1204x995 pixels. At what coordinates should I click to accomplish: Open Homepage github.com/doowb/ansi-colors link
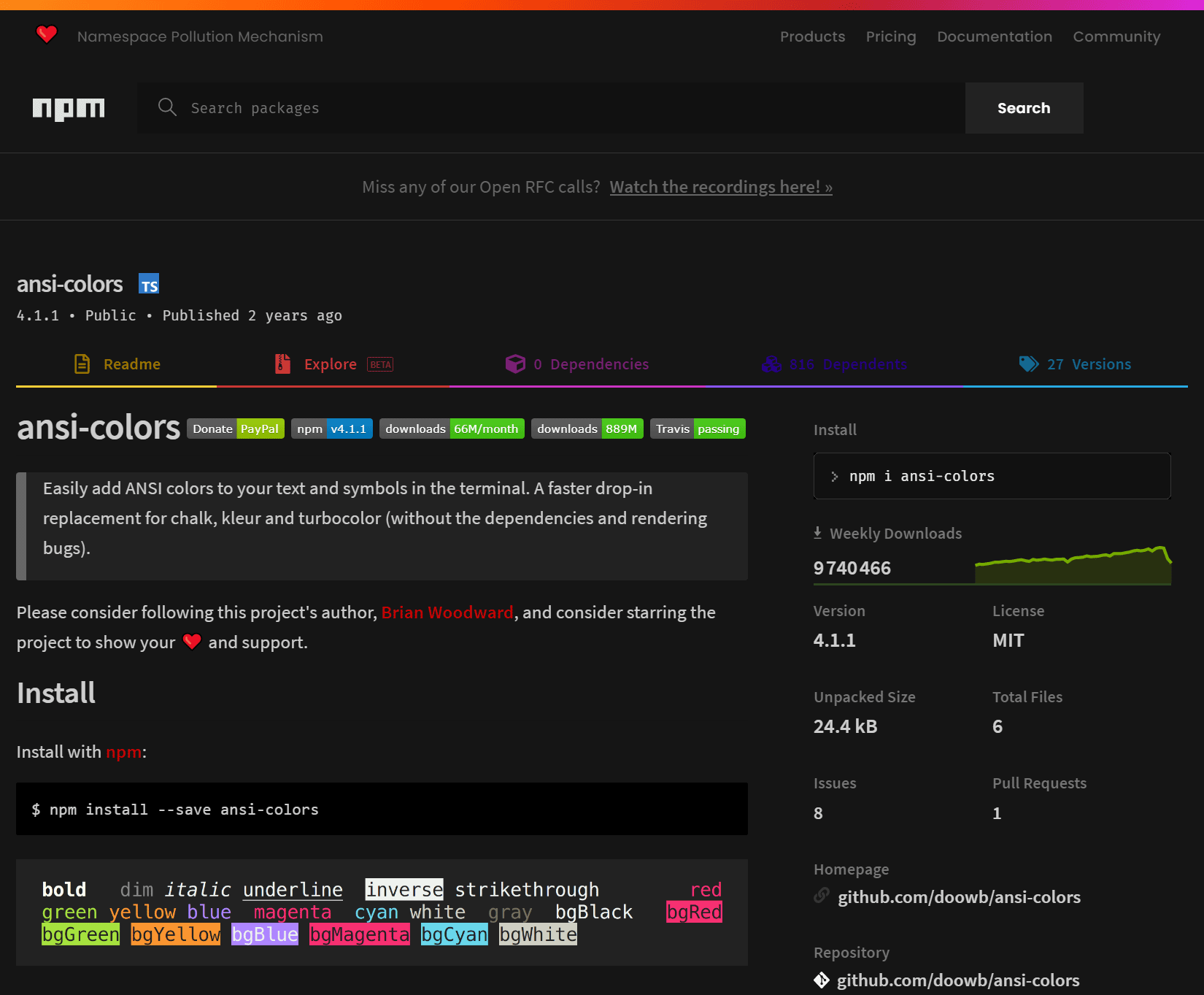959,896
